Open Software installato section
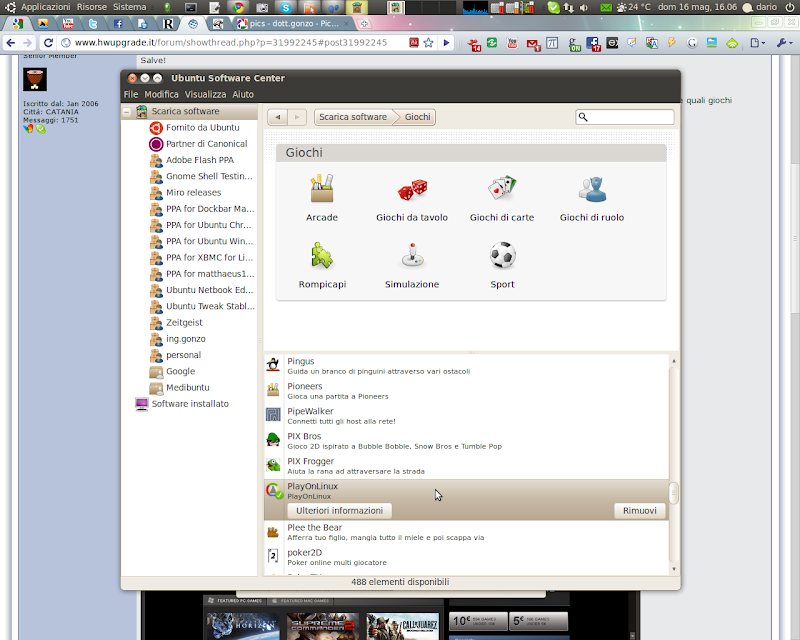 click(x=182, y=404)
